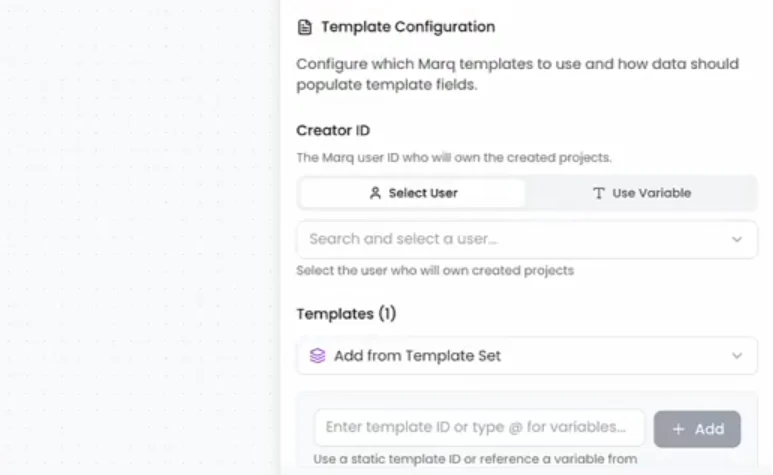Click the plus icon on Add button
This screenshot has width=773, height=475.
[x=678, y=429]
